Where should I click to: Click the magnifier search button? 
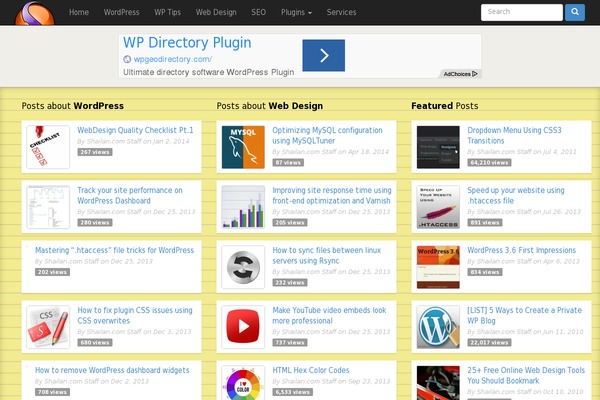pos(575,12)
